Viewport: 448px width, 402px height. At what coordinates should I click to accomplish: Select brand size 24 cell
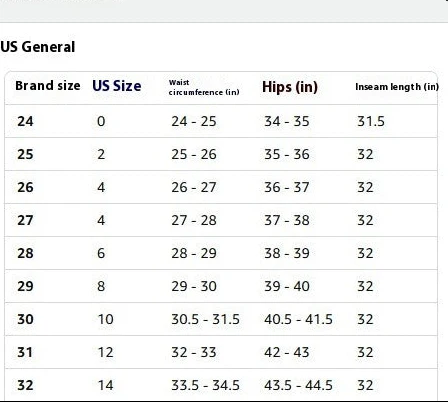click(x=25, y=121)
